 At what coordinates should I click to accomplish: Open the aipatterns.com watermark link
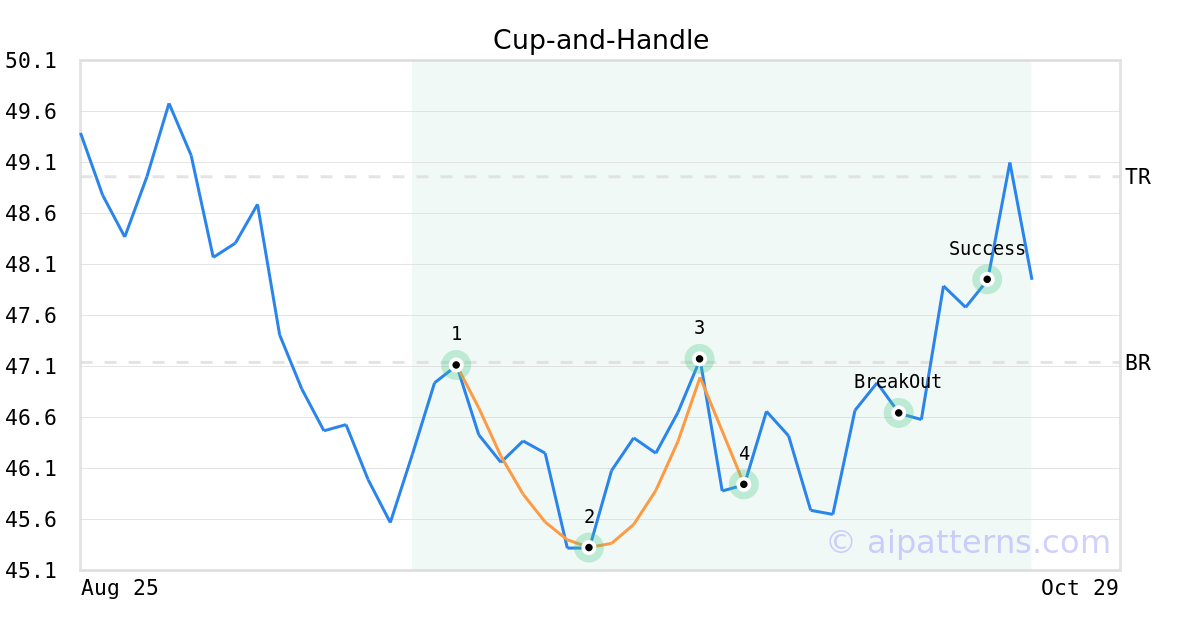[968, 542]
